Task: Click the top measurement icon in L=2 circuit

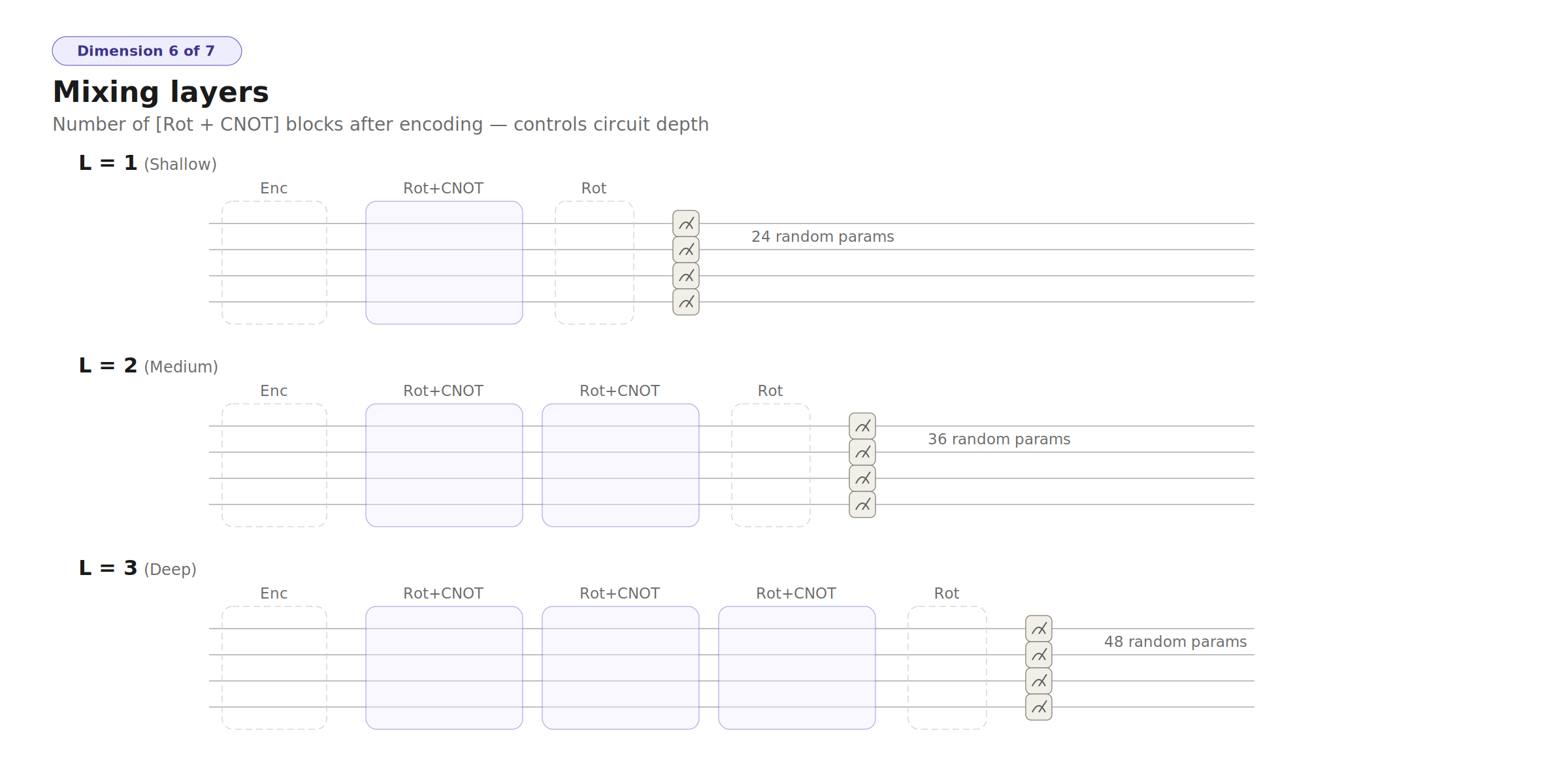Action: click(x=862, y=426)
